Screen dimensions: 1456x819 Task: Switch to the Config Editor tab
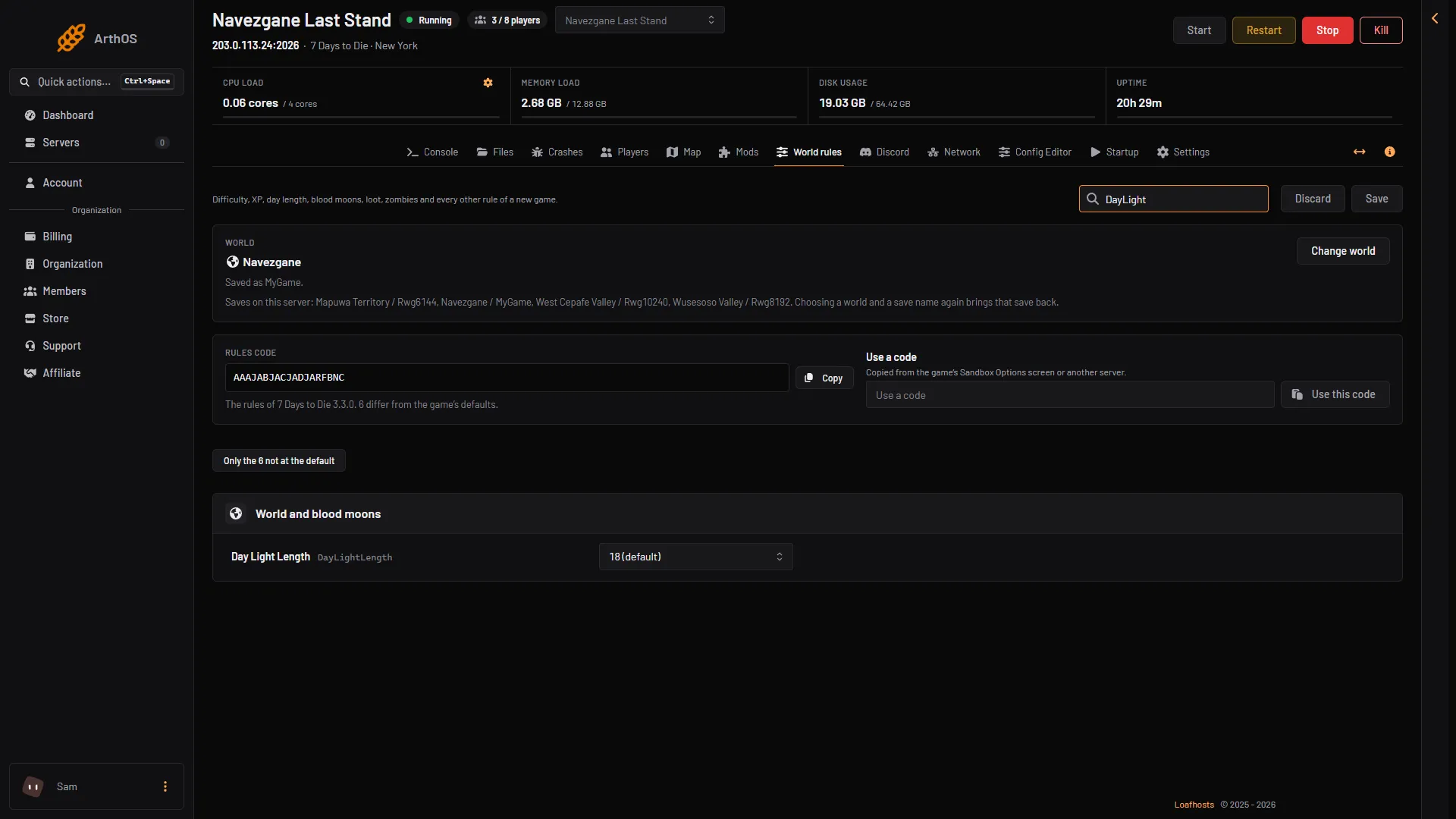point(1035,152)
